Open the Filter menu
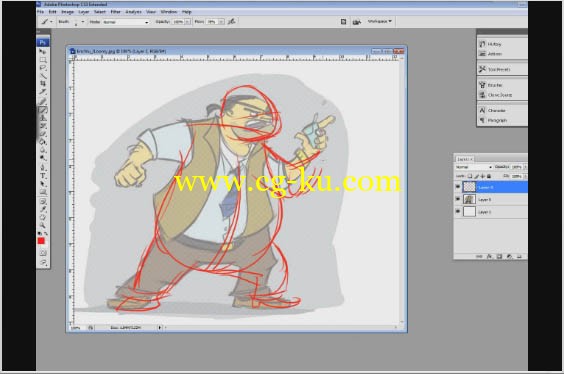Screen dimensions: 564x374 pos(115,12)
